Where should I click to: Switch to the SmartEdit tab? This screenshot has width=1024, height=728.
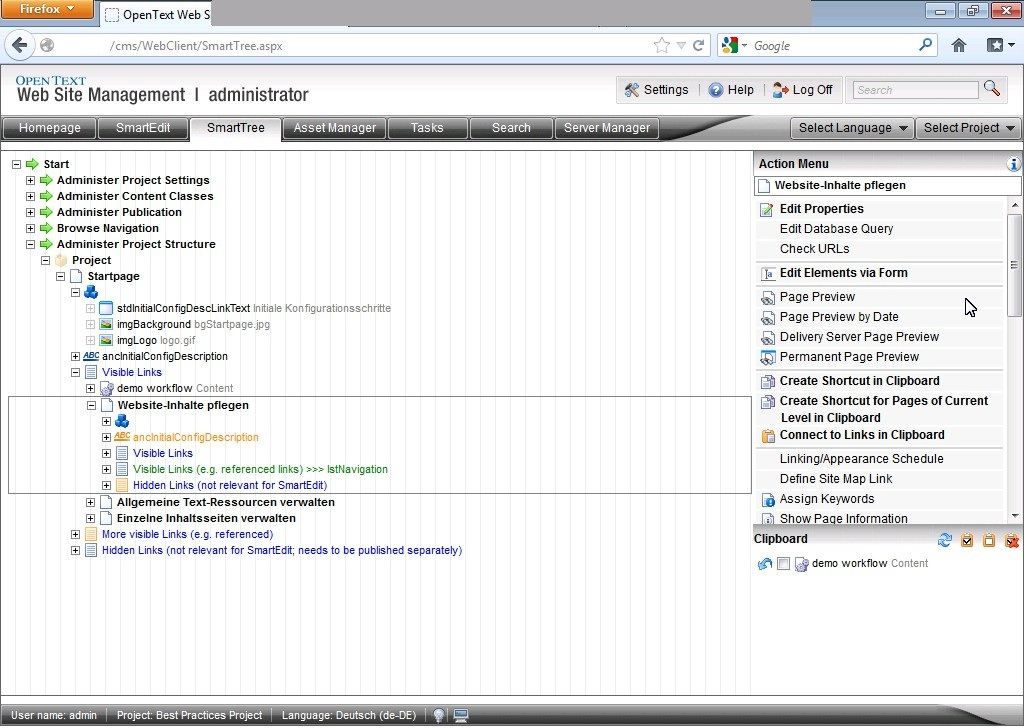143,128
